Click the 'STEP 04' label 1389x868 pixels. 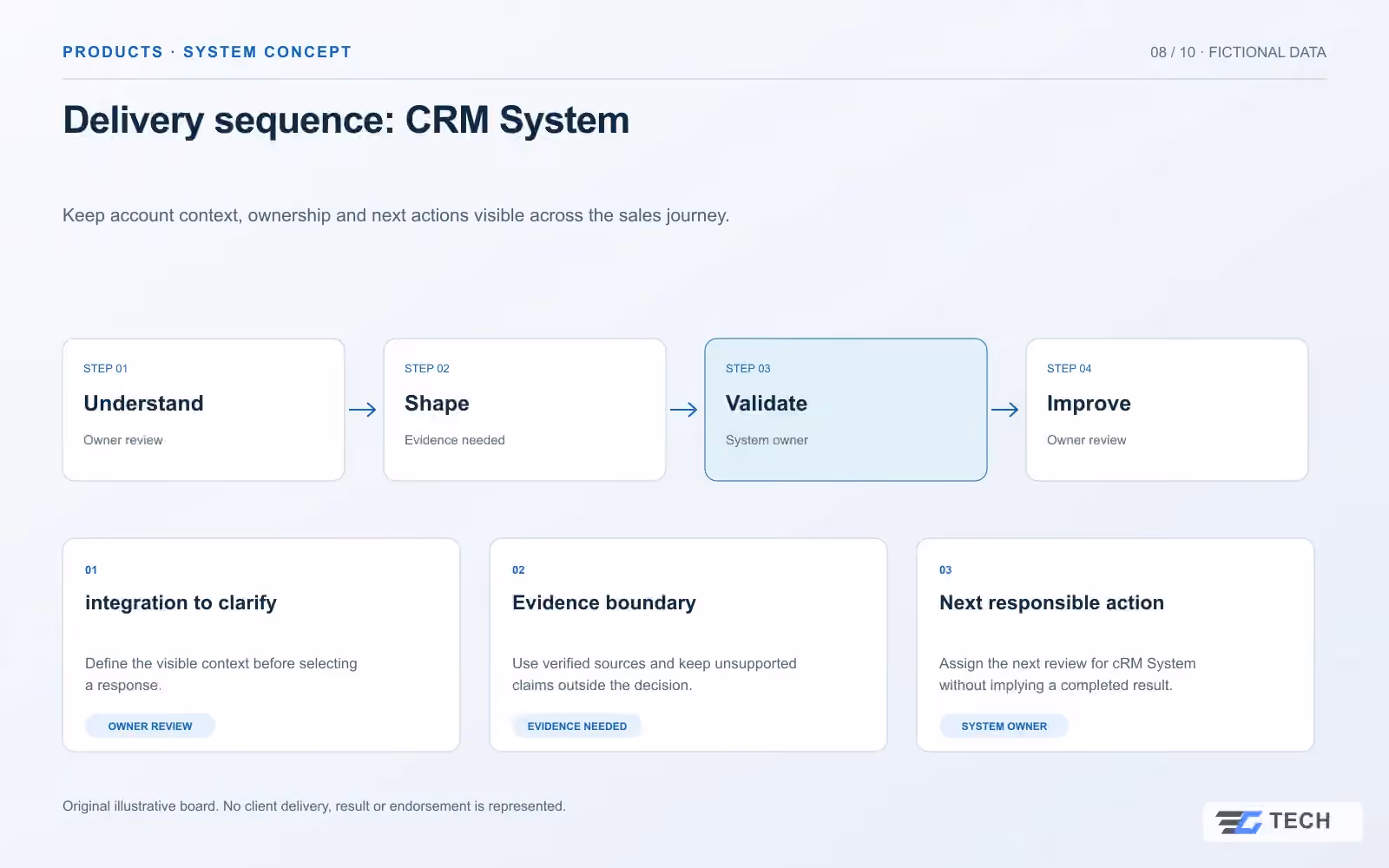click(1070, 369)
